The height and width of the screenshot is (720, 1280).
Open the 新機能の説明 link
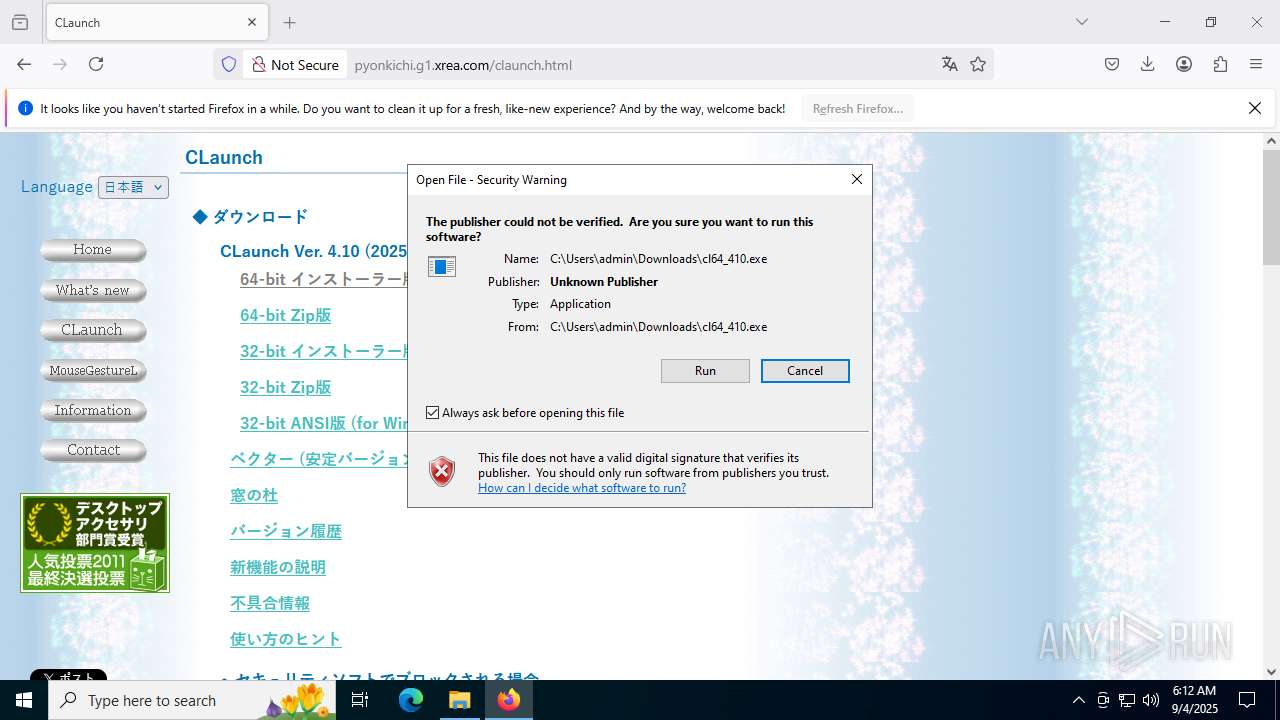click(x=278, y=567)
